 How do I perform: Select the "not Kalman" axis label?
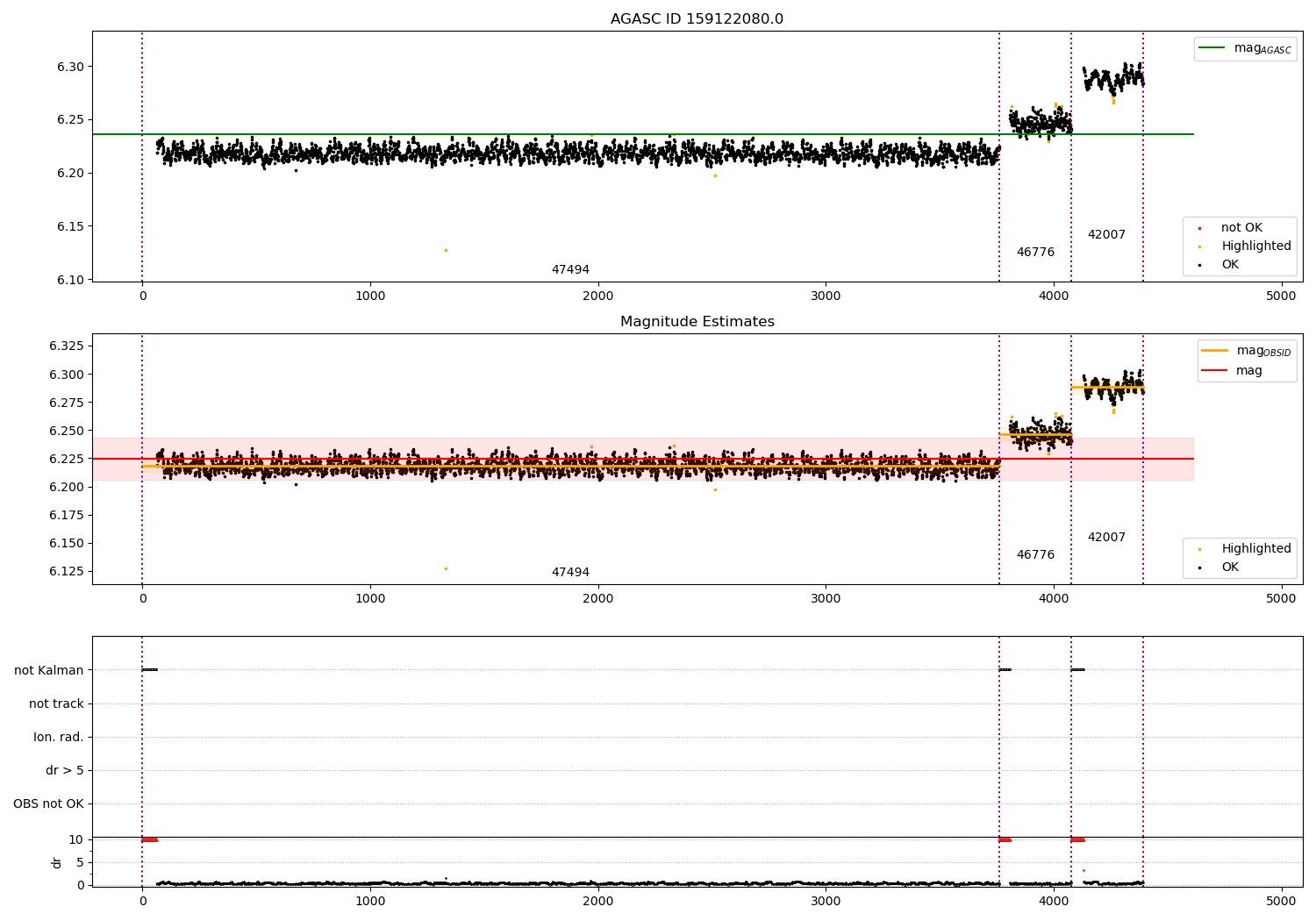click(49, 671)
